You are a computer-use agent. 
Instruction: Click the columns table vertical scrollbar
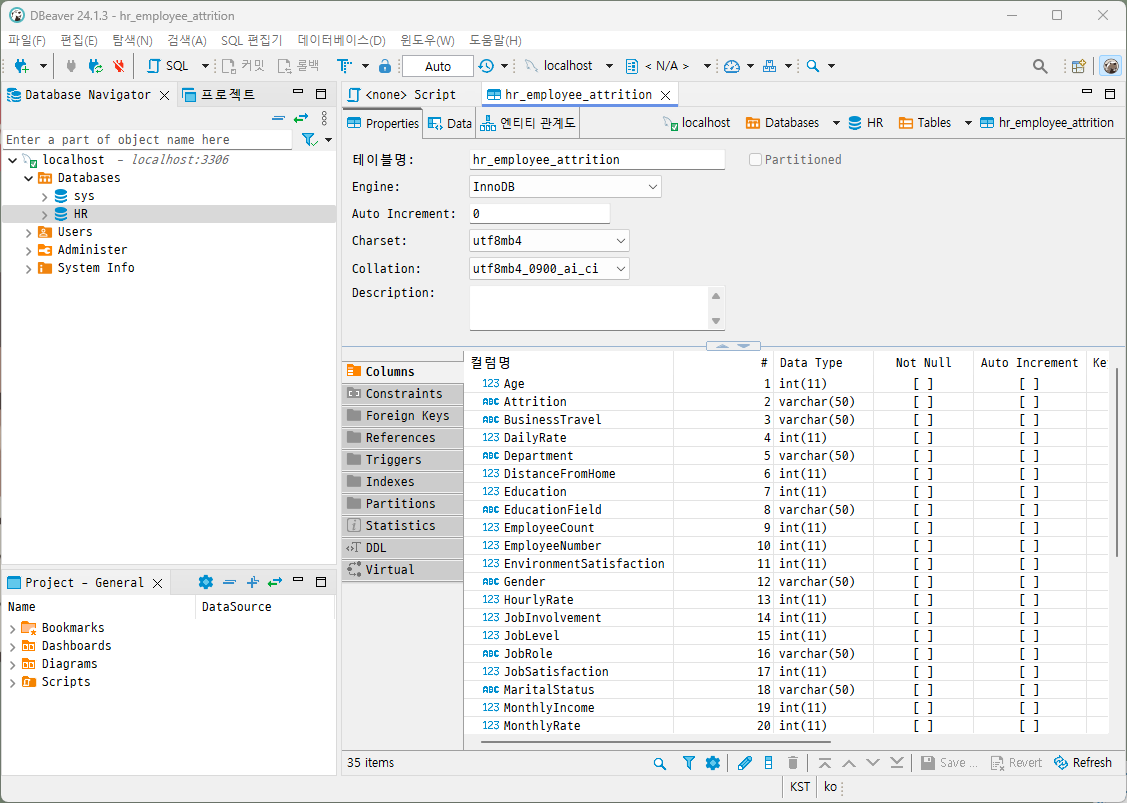click(1116, 460)
